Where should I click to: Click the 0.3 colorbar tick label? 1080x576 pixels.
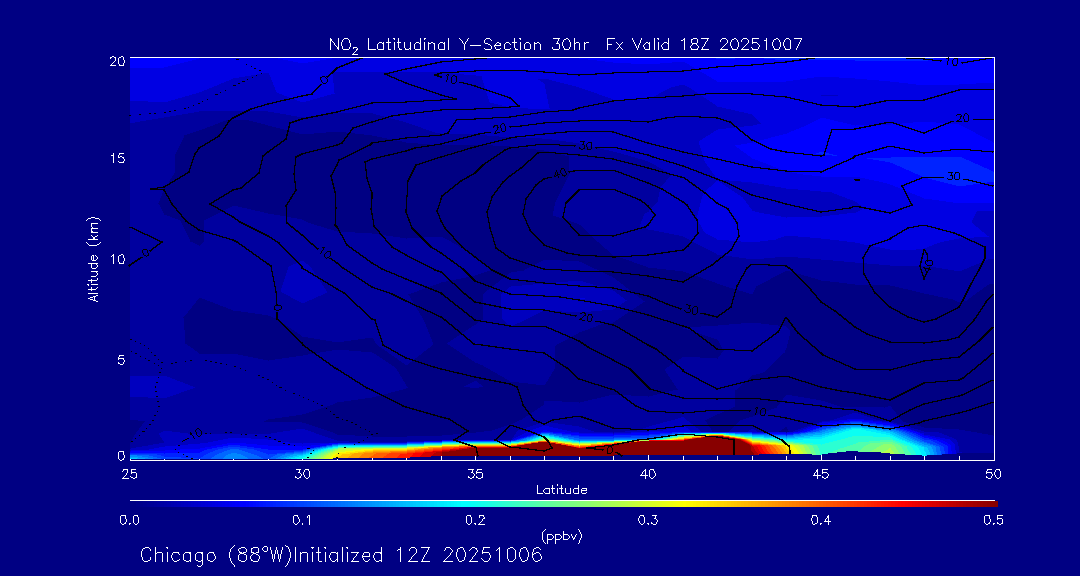point(648,520)
